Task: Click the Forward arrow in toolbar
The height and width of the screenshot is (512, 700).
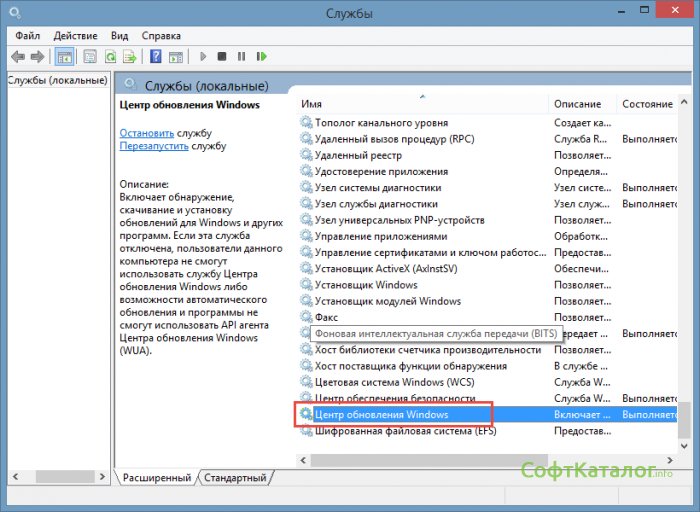Action: pos(37,57)
